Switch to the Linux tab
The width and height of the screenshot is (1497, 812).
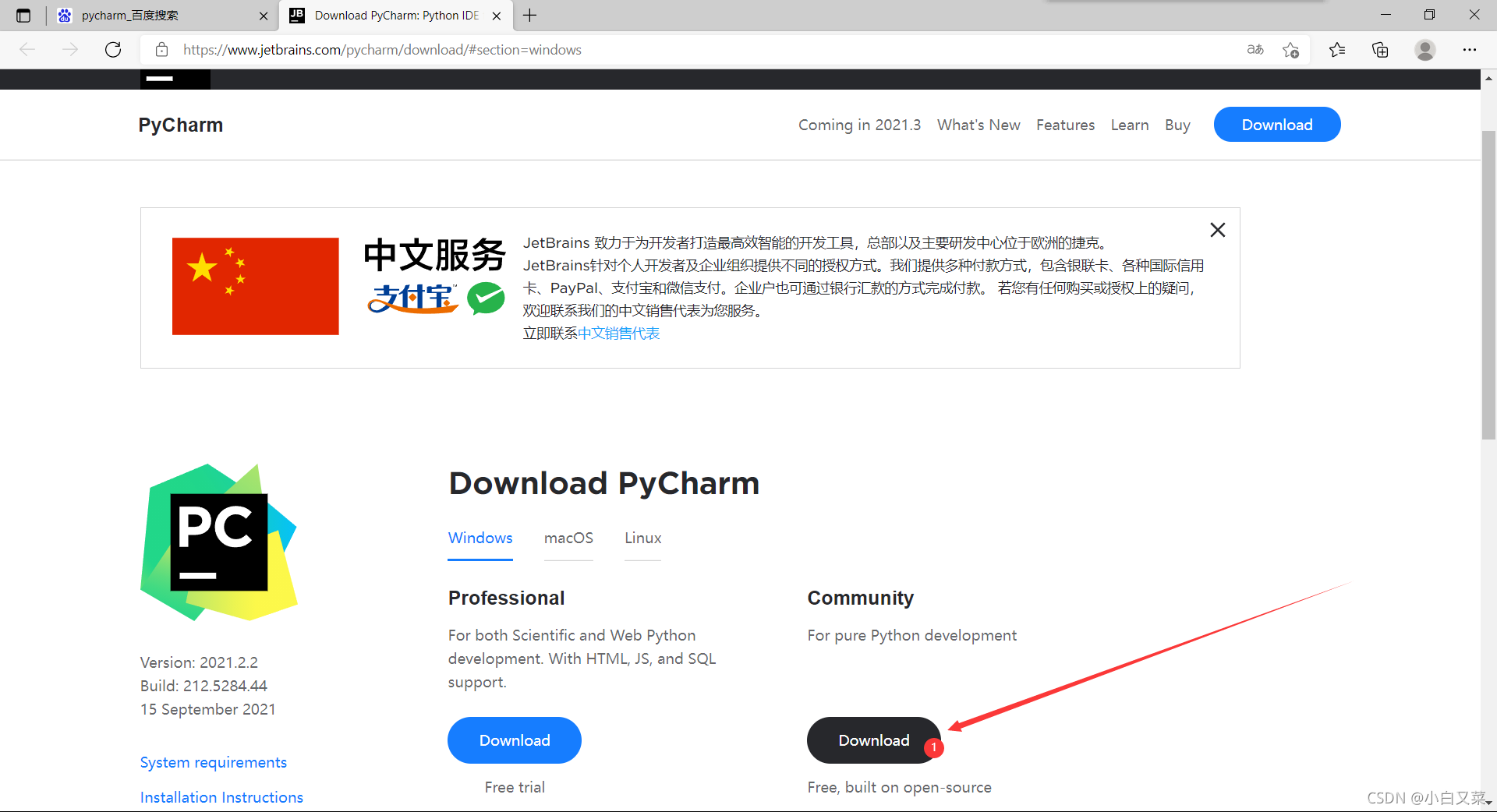pos(642,538)
